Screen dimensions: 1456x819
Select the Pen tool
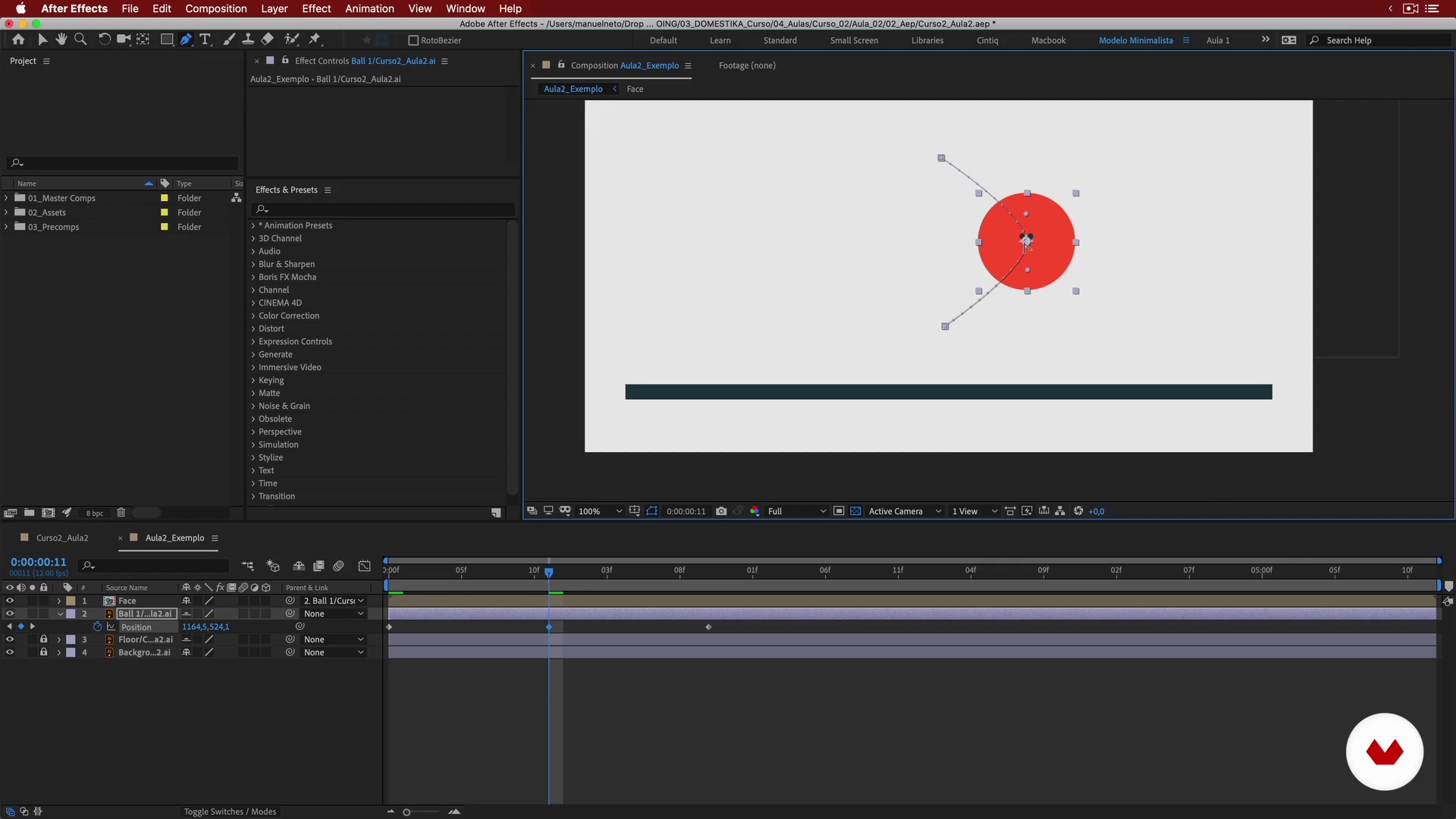pos(186,39)
